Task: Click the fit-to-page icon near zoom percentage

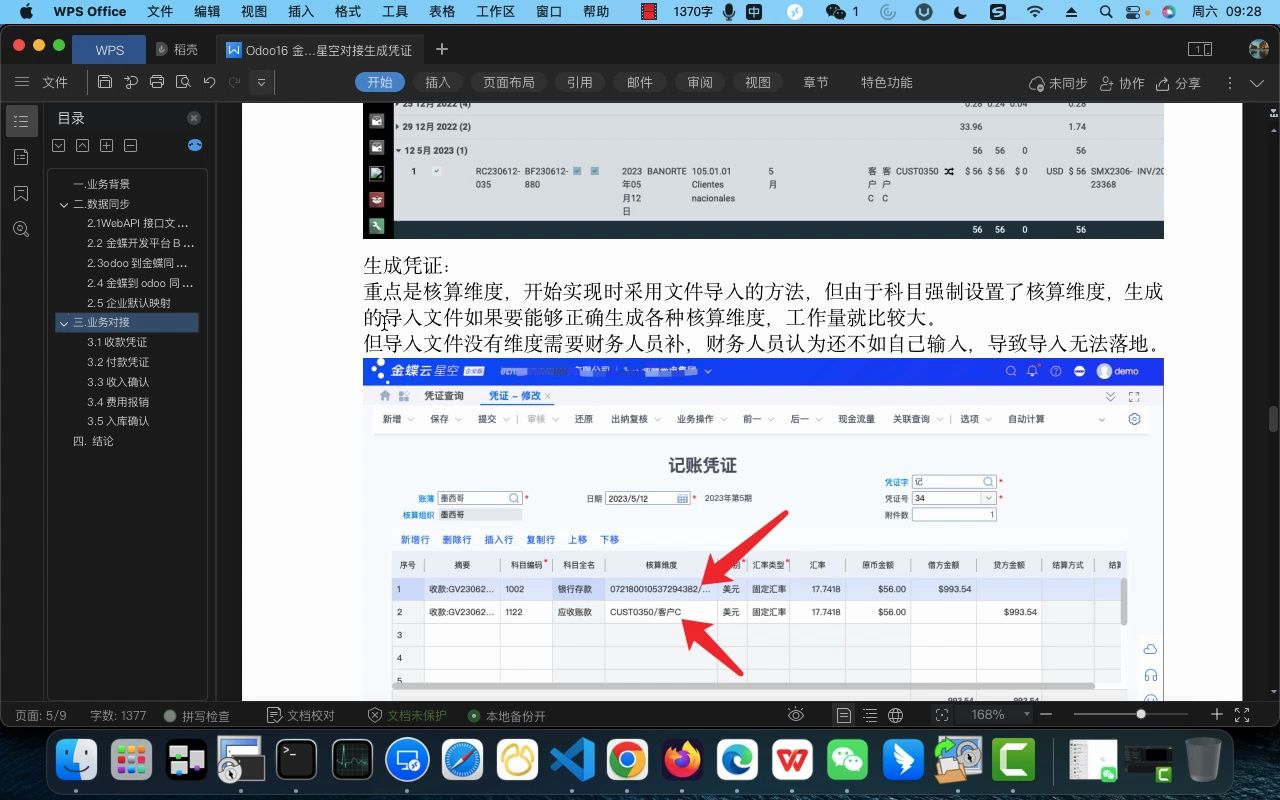Action: point(942,715)
